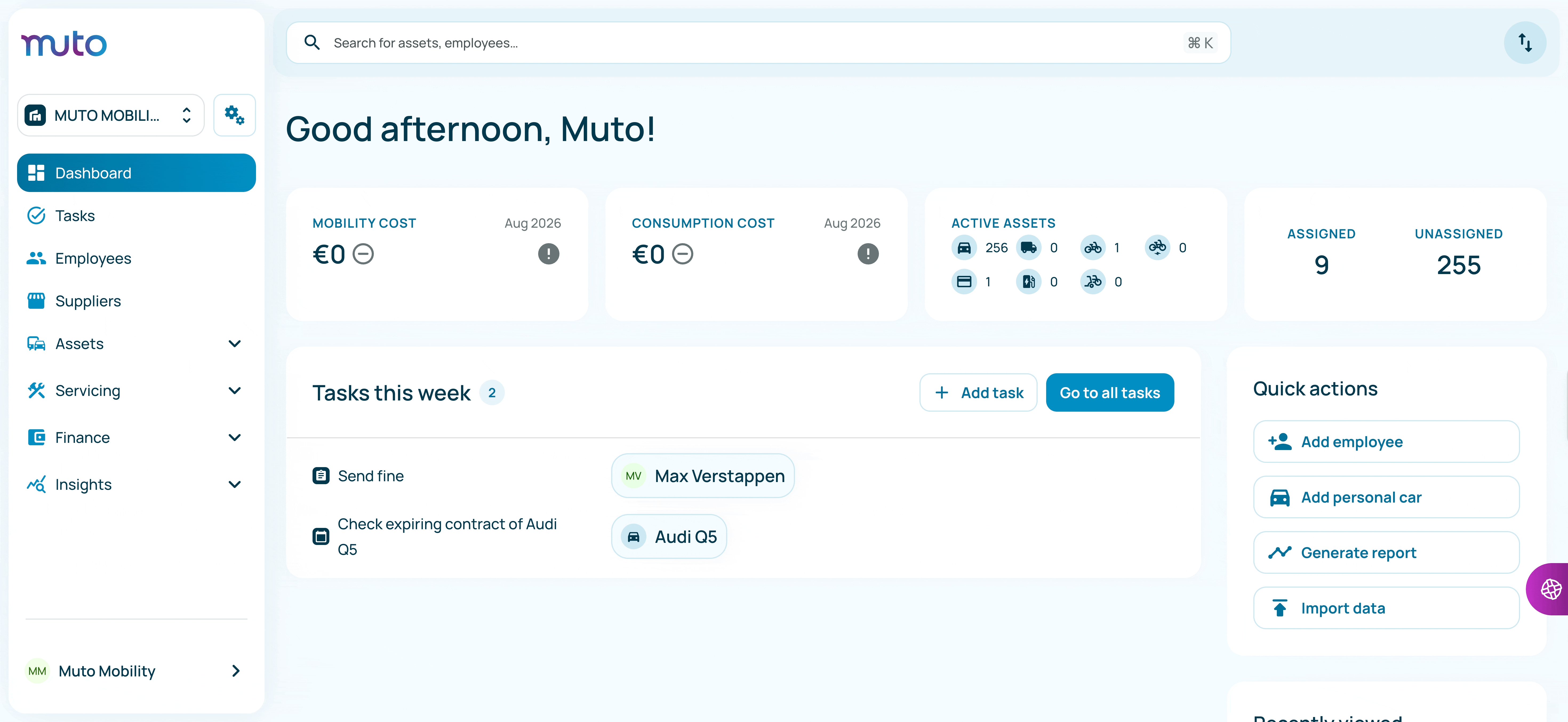Click the car icon showing 256 assets
1568x722 pixels.
point(964,248)
